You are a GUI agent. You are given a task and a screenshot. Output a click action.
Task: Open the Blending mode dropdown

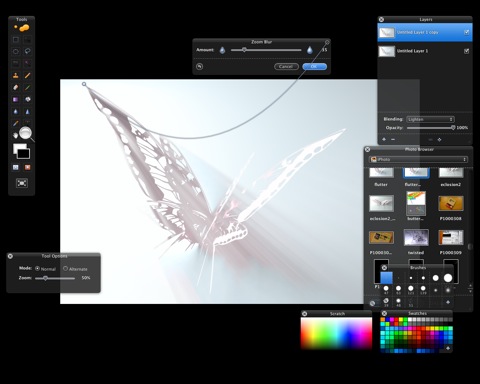[x=430, y=119]
